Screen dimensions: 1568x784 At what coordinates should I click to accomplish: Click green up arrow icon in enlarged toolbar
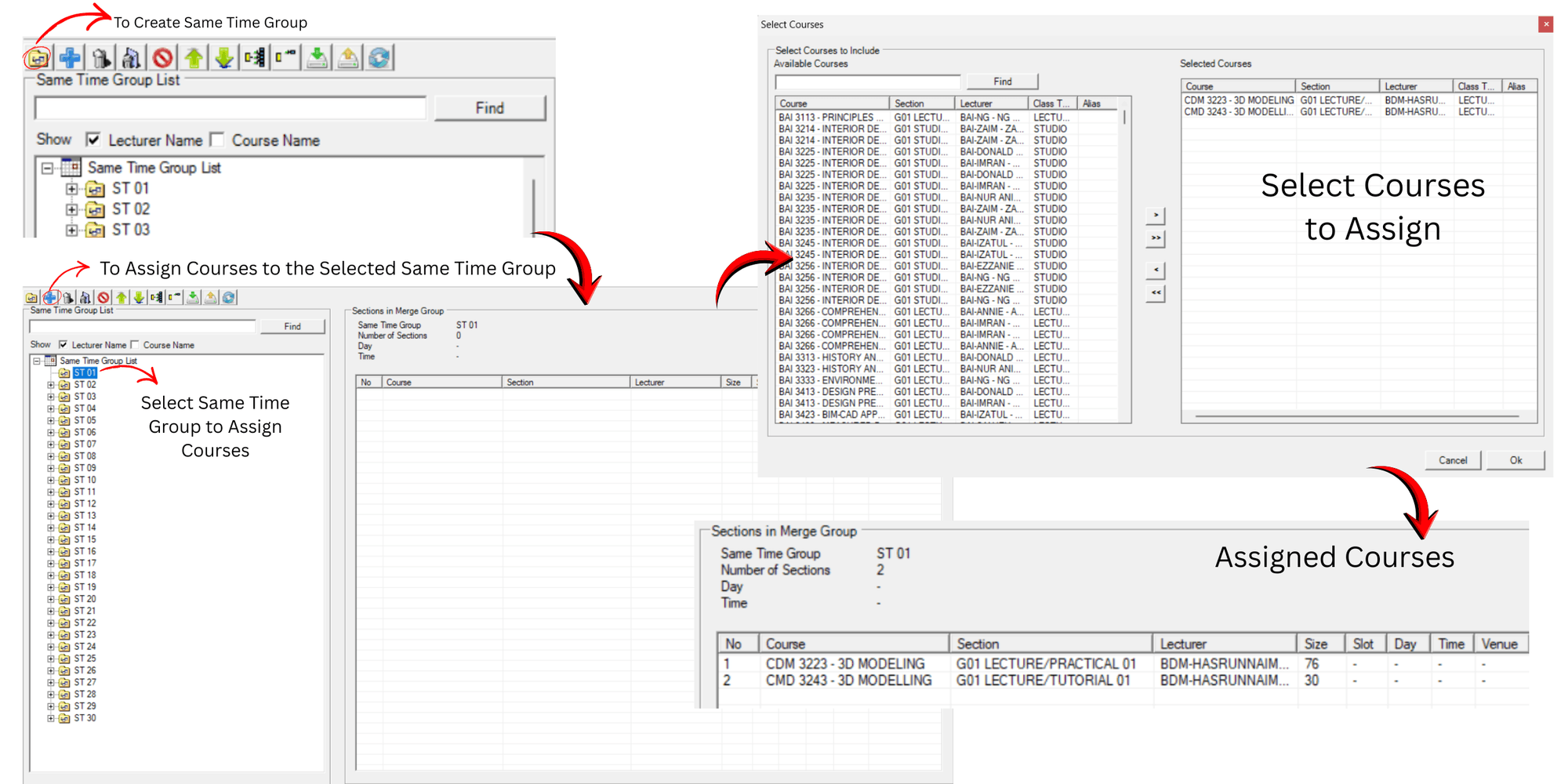[x=194, y=58]
